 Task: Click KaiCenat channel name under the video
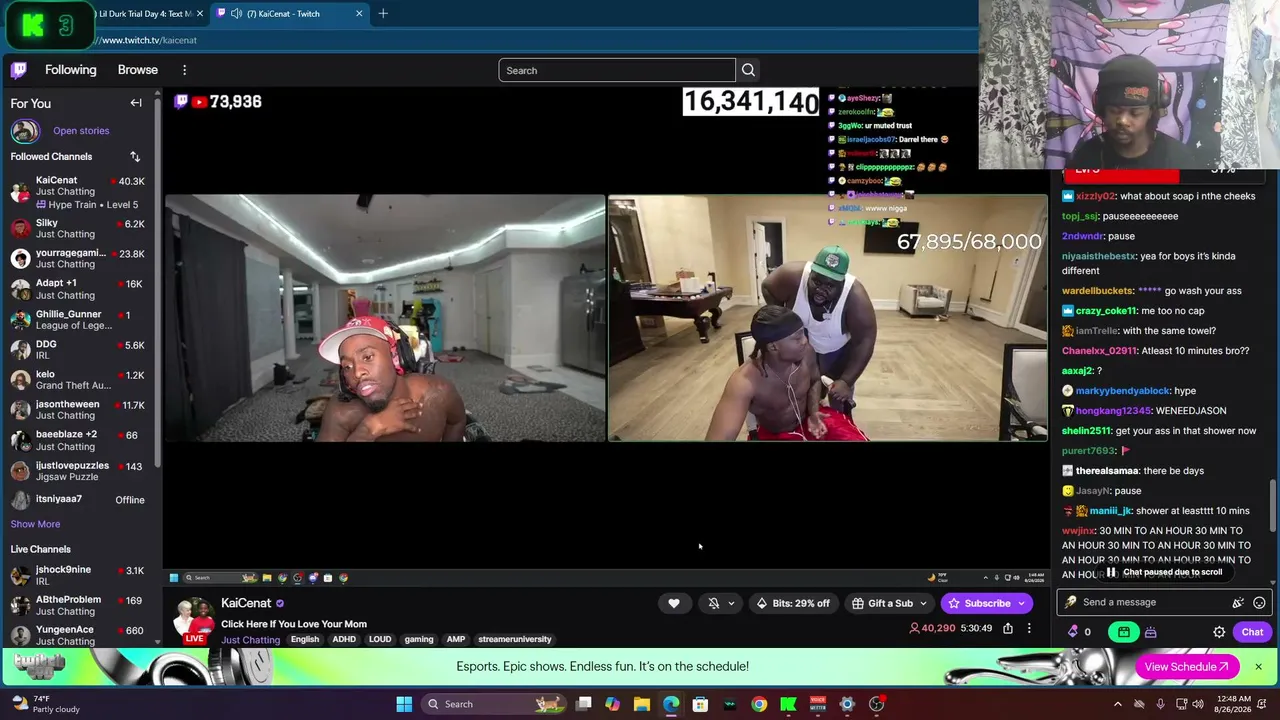click(x=246, y=603)
